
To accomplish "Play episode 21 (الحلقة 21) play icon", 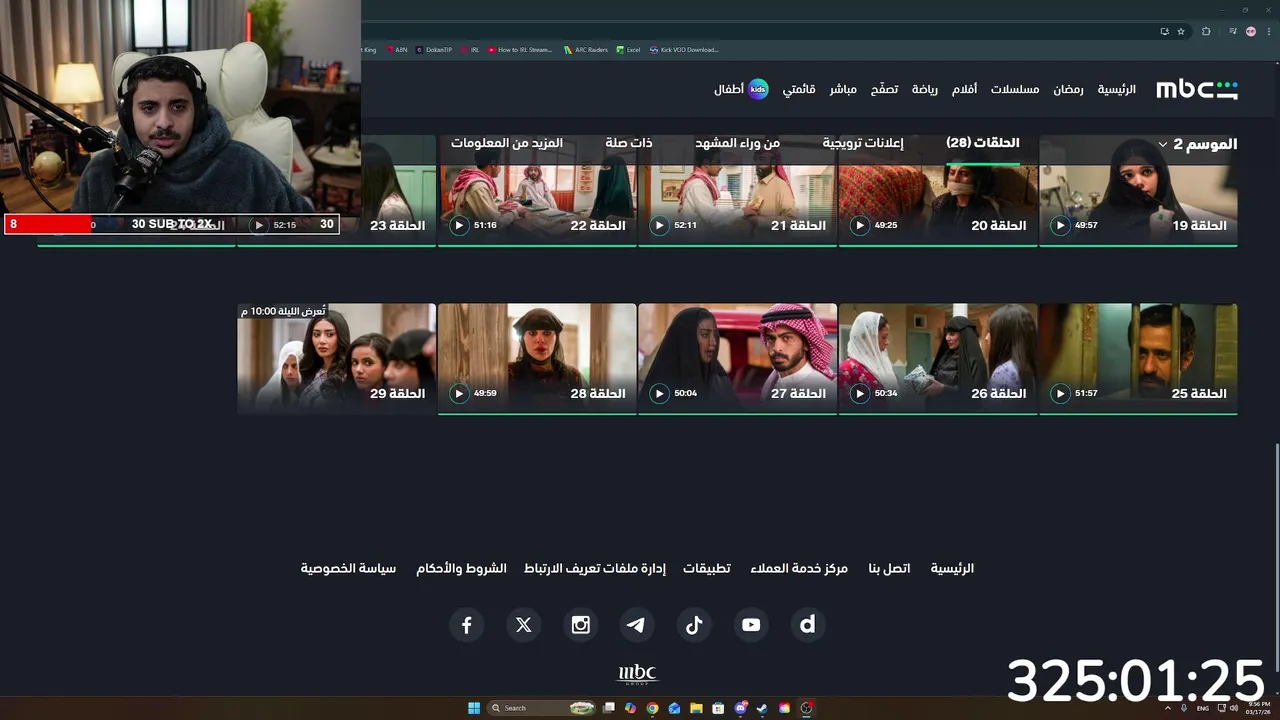I will (659, 226).
